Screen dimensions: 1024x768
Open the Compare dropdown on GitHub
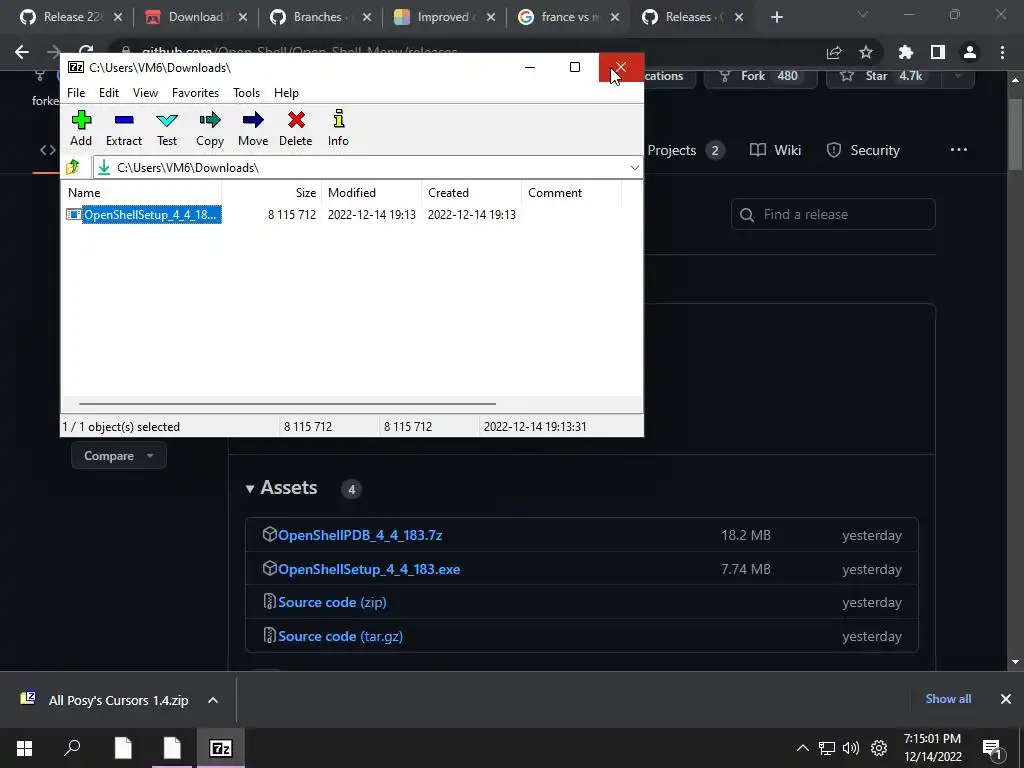[118, 455]
